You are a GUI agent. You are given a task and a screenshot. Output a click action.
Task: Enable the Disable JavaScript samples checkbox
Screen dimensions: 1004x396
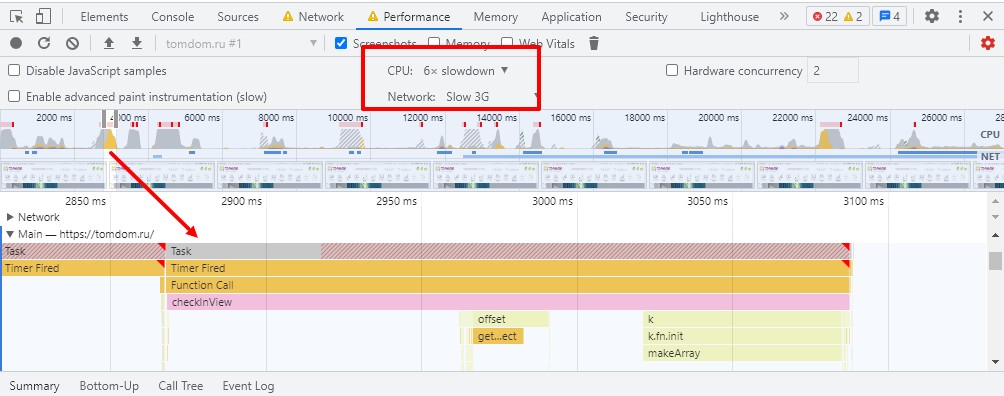point(13,70)
